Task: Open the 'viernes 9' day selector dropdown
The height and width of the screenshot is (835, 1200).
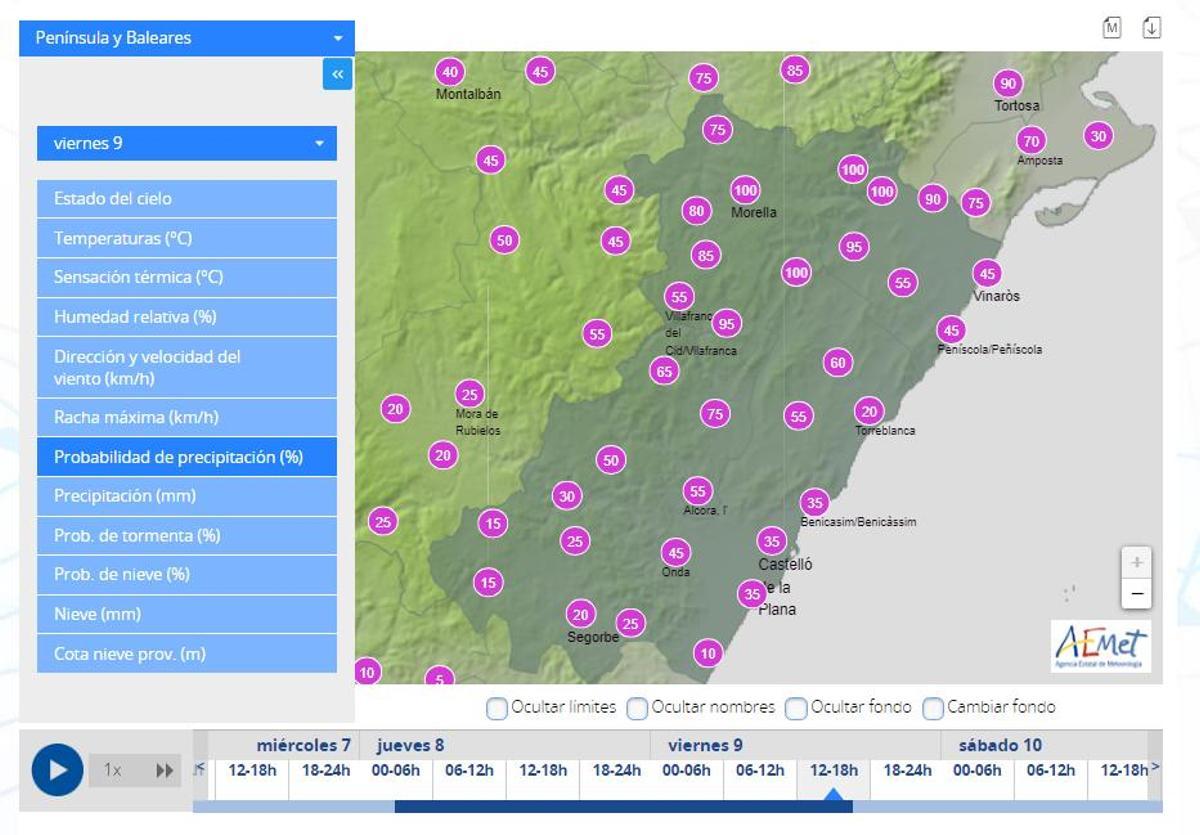Action: [187, 143]
